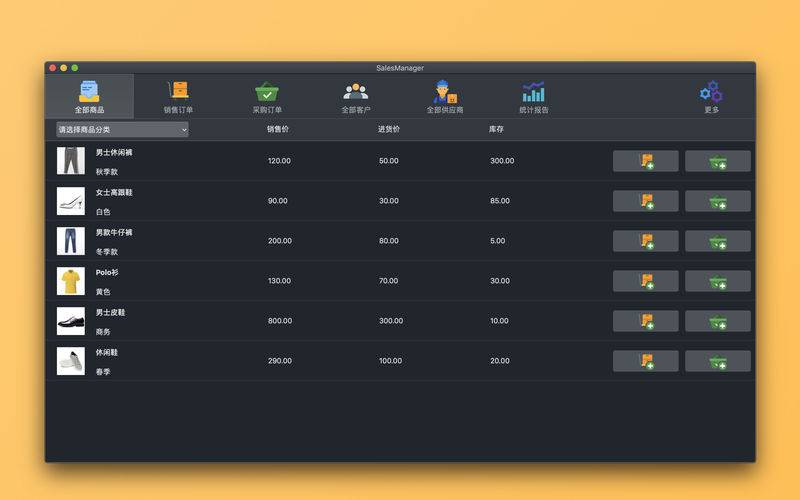Add Polo衫 to purchase basket

(718, 281)
